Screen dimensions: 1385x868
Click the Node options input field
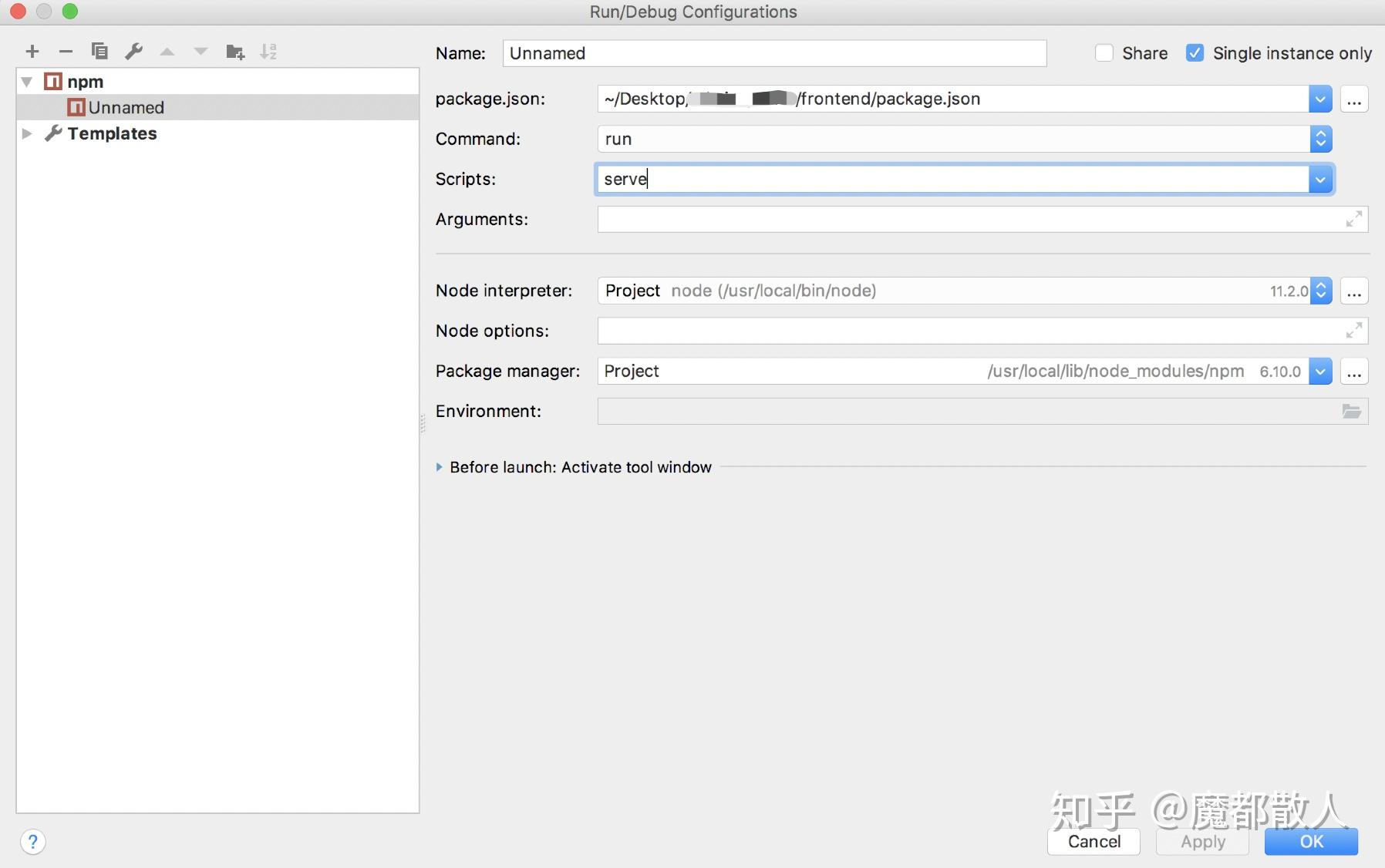click(970, 331)
